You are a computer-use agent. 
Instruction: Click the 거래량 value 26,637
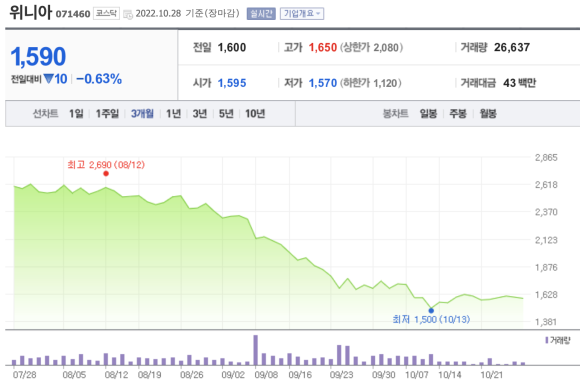[x=512, y=48]
